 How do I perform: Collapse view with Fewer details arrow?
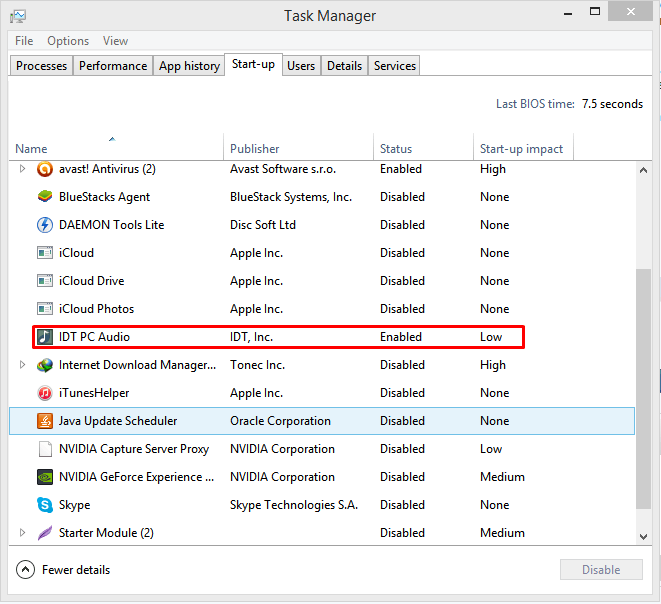coord(25,570)
